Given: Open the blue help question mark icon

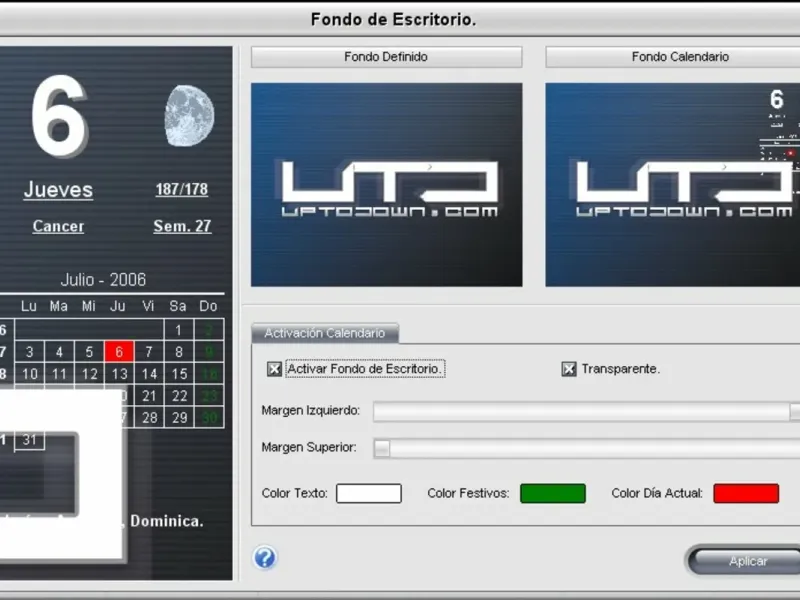Looking at the screenshot, I should [265, 558].
